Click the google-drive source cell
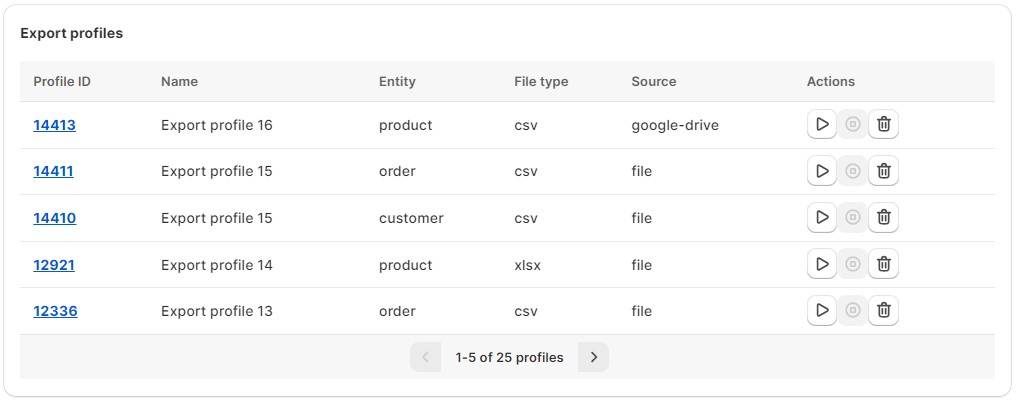The width and height of the screenshot is (1017, 403). (x=675, y=125)
